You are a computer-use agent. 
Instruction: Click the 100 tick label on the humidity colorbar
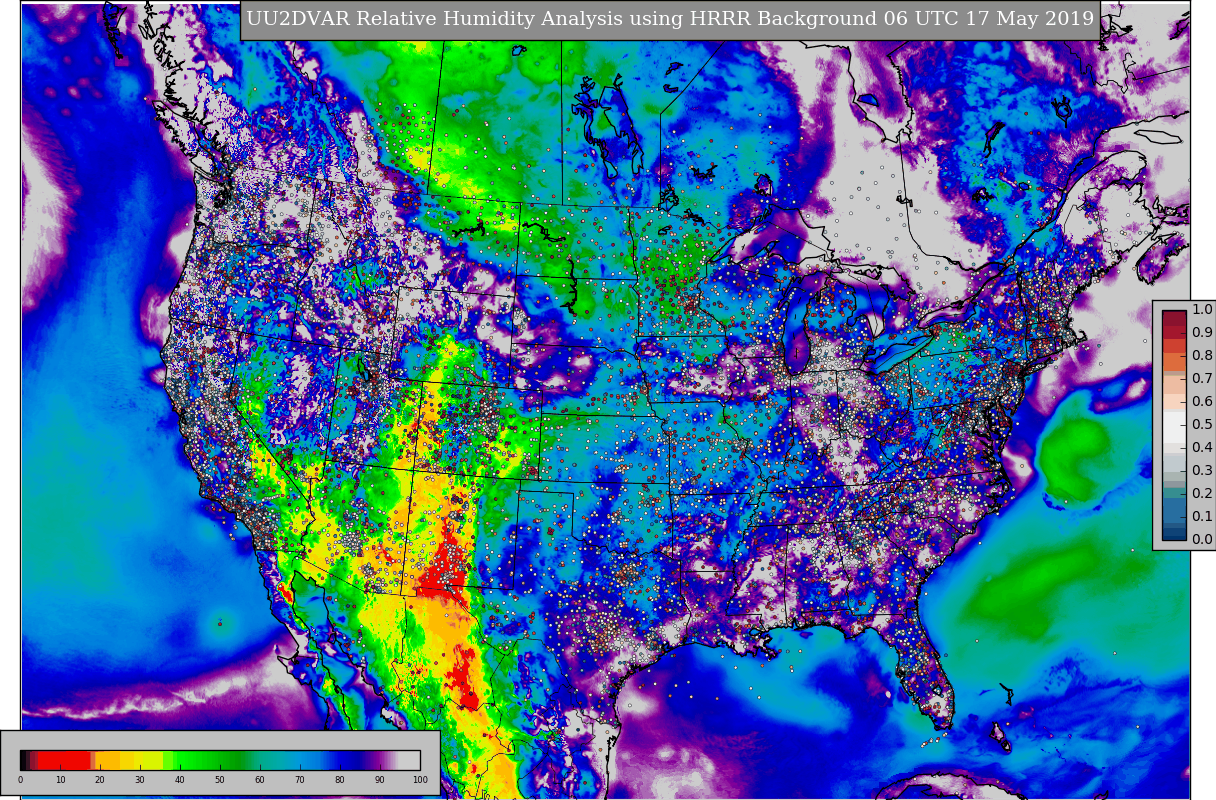click(420, 780)
